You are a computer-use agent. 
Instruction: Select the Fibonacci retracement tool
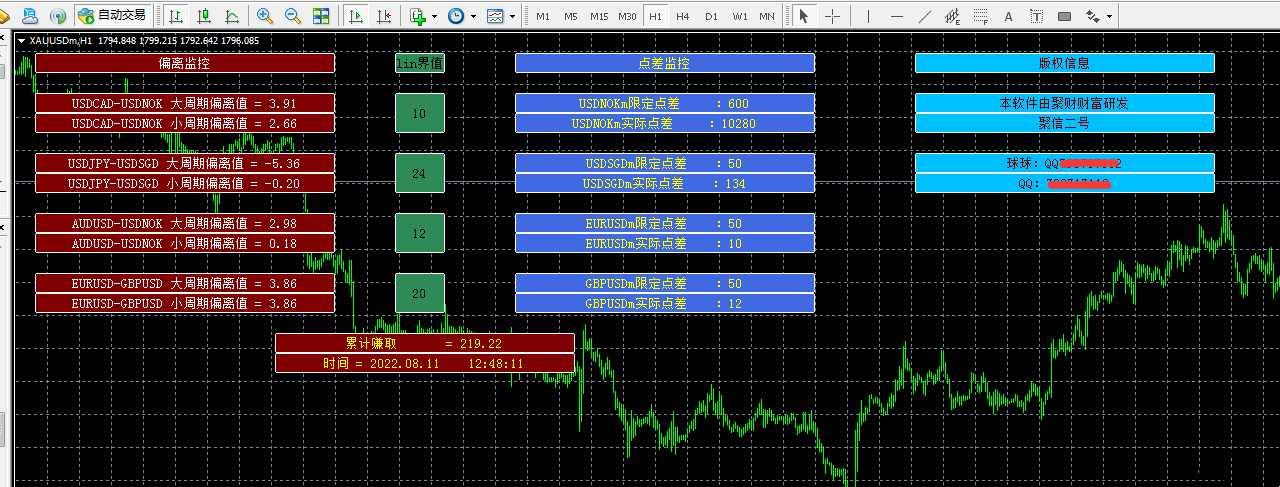[x=980, y=16]
